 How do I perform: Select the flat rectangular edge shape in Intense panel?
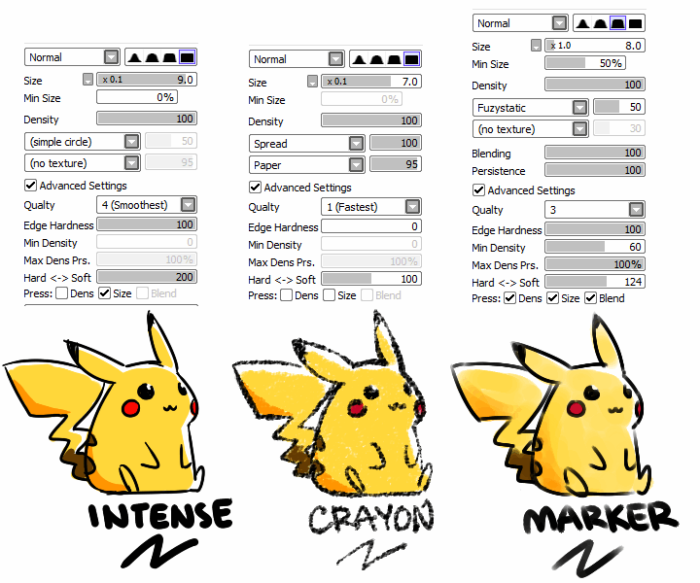pyautogui.click(x=187, y=57)
